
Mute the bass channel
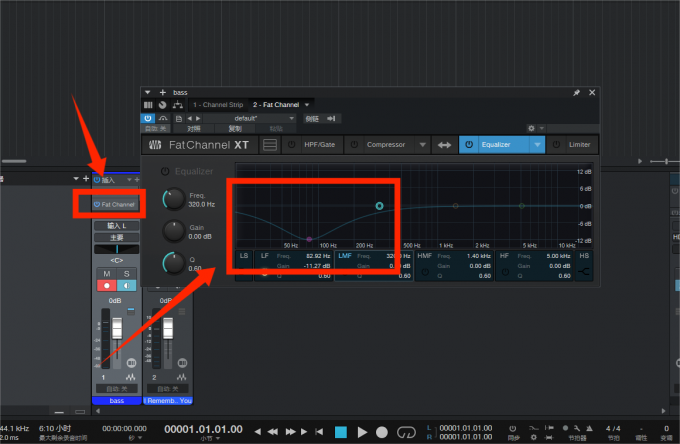[107, 273]
